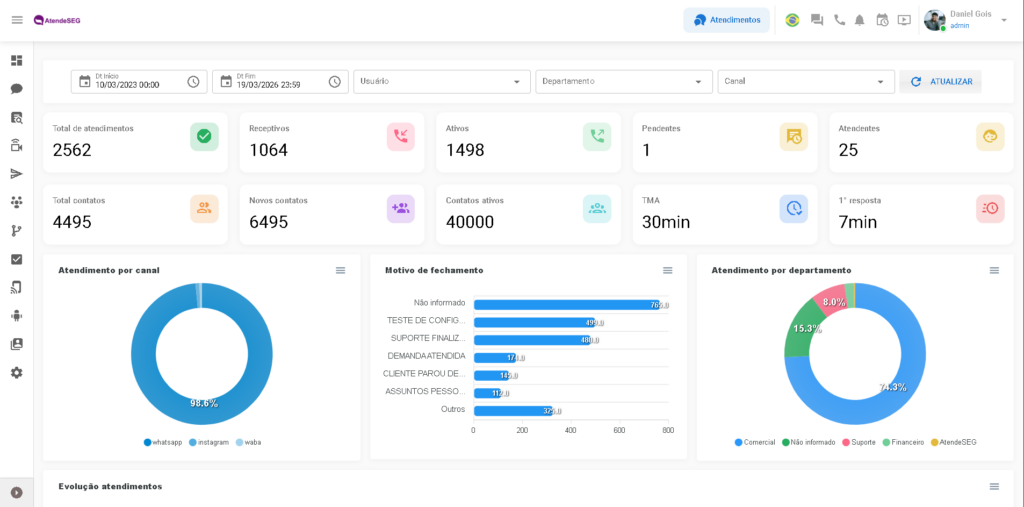Click the ATUALIZAR button
Viewport: 1024px width, 507px height.
[940, 82]
